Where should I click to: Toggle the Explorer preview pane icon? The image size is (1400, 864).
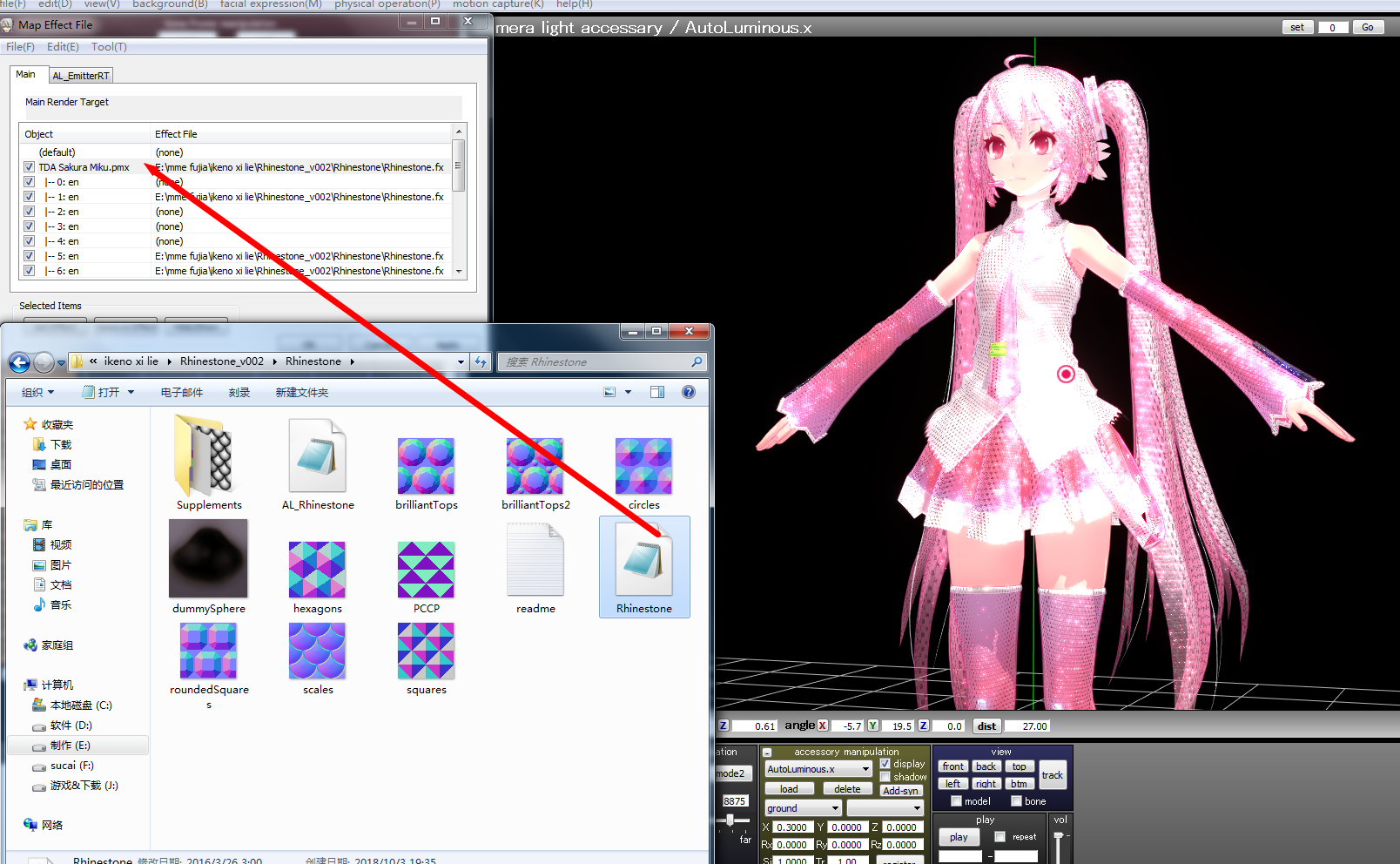(657, 392)
